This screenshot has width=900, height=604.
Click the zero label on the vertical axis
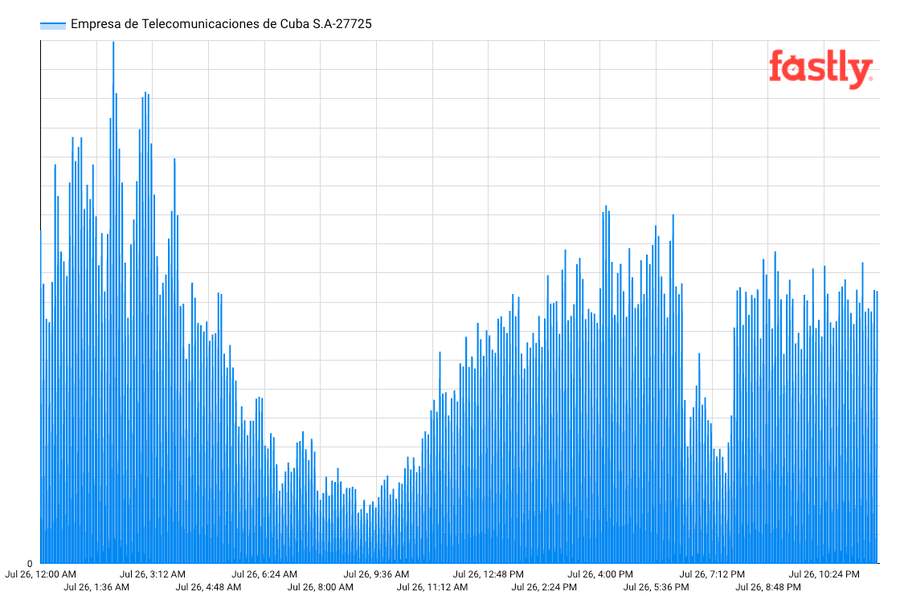(x=30, y=564)
